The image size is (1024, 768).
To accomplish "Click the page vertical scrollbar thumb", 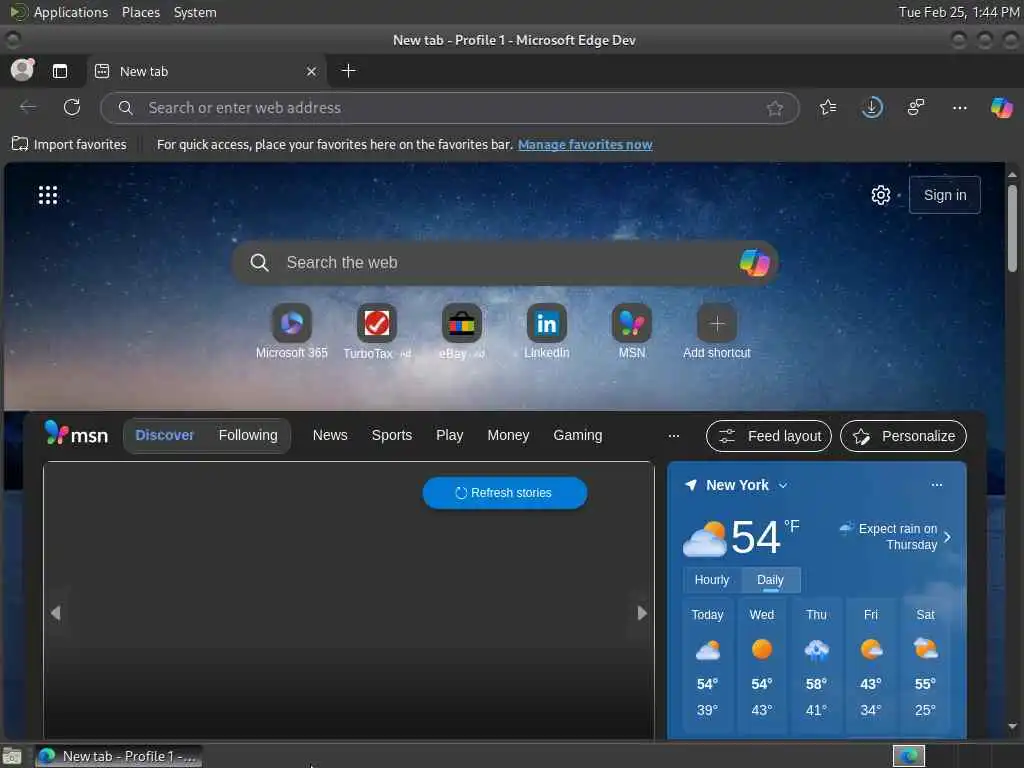I will click(x=1012, y=228).
